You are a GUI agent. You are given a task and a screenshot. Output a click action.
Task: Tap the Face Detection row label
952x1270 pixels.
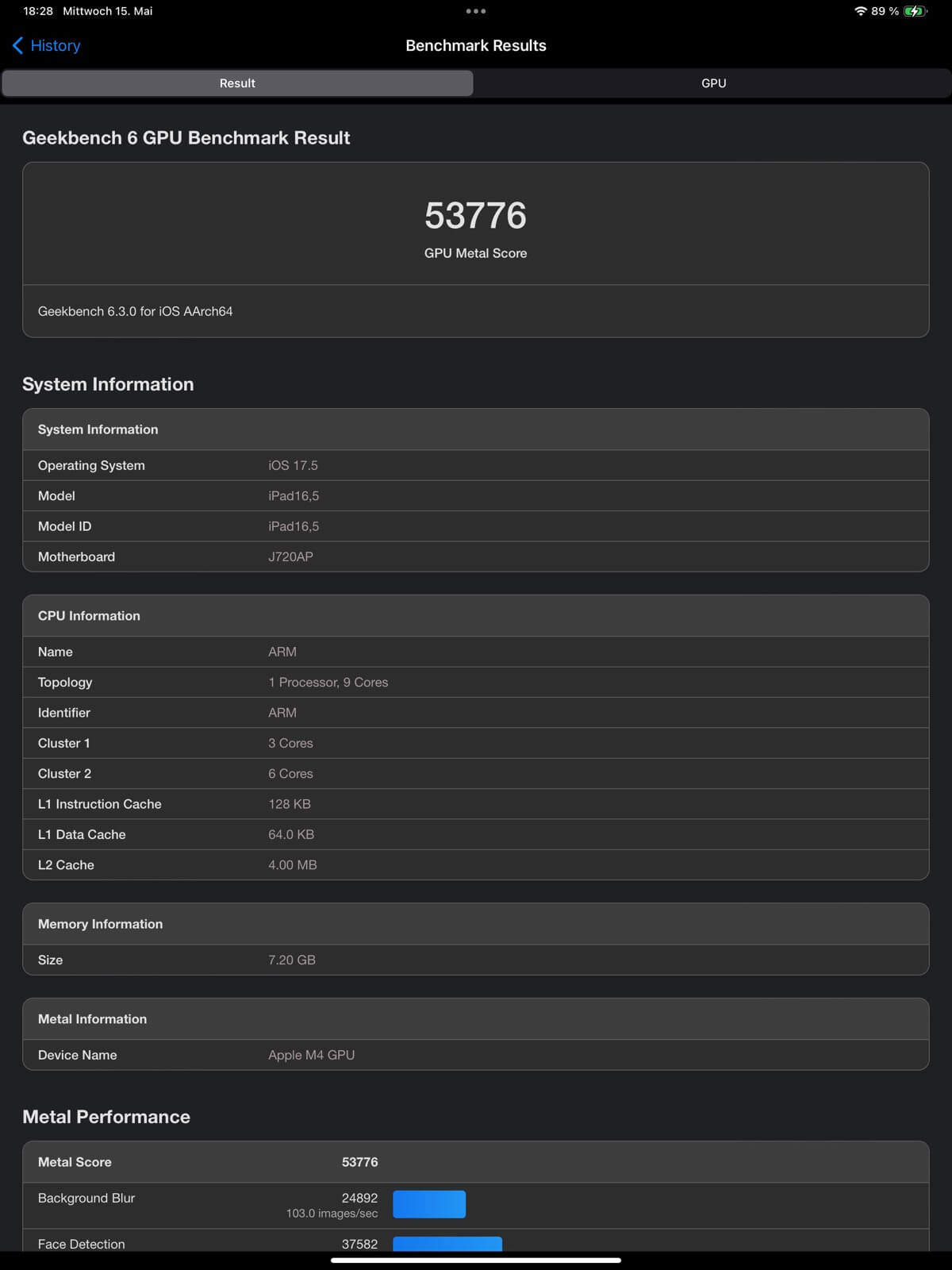point(81,1244)
